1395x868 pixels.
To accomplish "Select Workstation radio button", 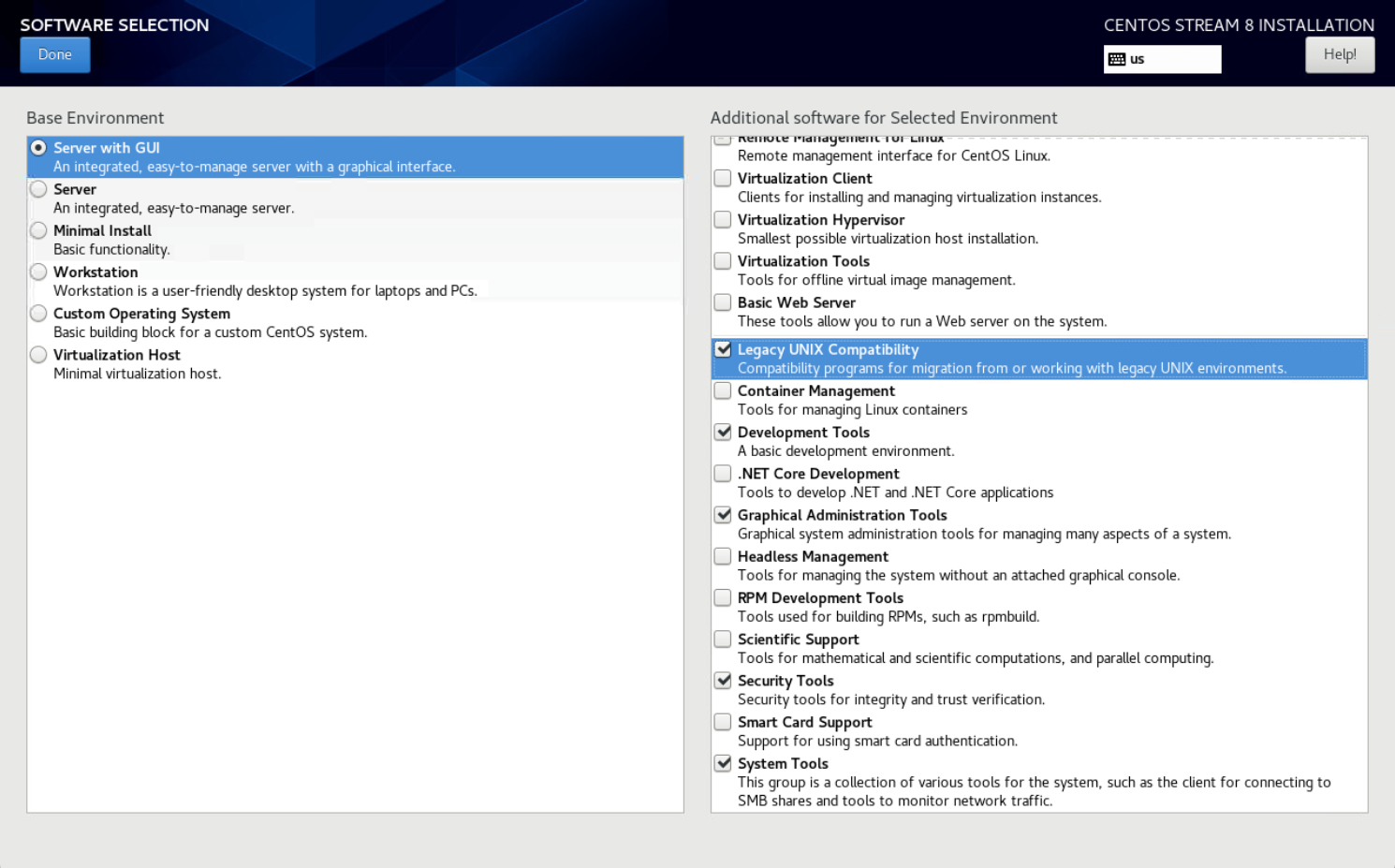I will (38, 272).
